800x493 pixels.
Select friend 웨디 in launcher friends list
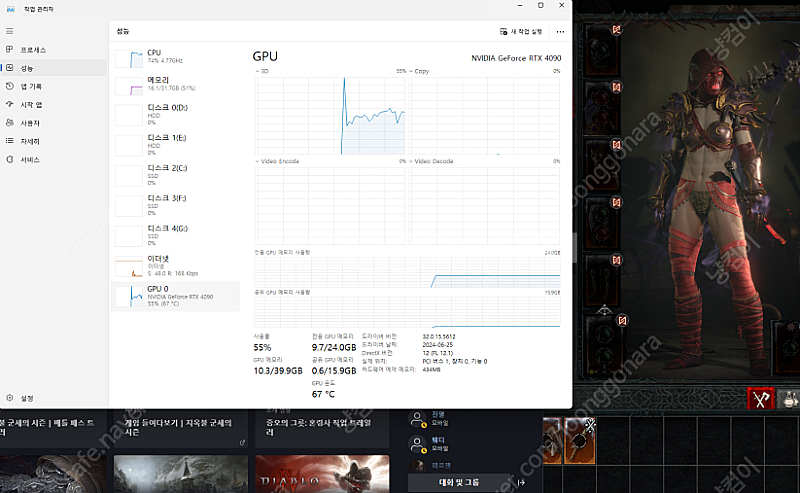coord(430,444)
